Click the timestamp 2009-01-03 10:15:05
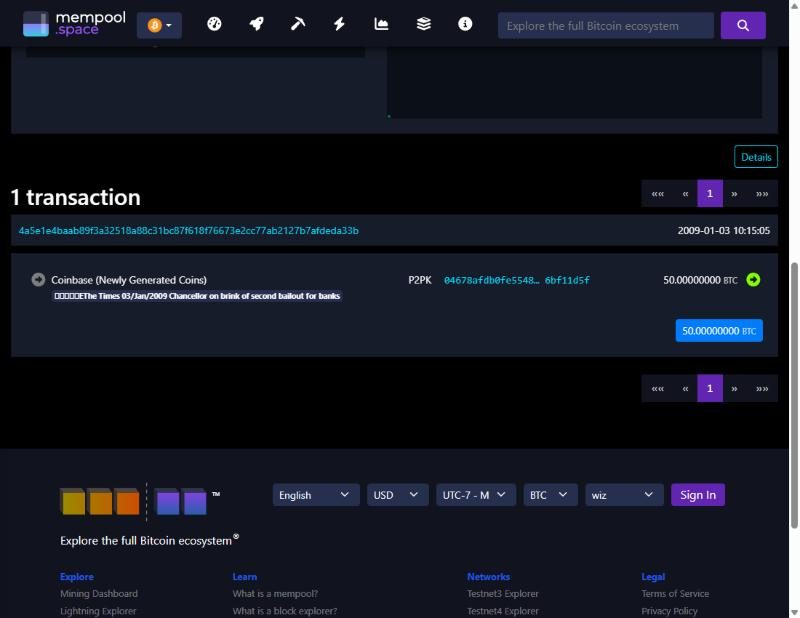Screen dimensions: 800x618 pos(723,231)
